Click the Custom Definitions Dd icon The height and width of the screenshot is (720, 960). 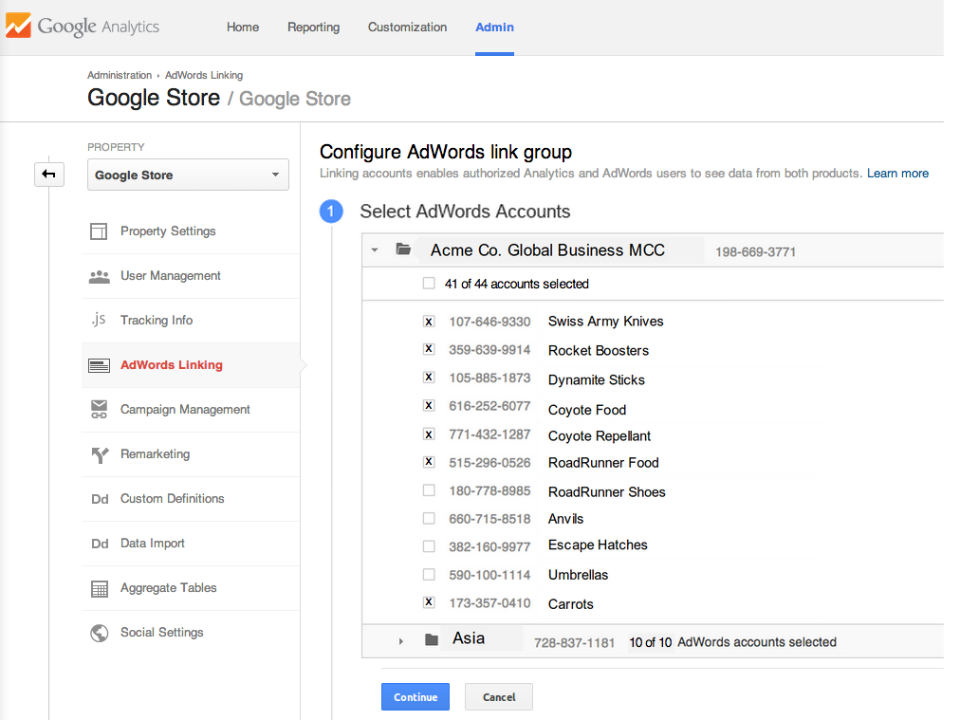100,499
